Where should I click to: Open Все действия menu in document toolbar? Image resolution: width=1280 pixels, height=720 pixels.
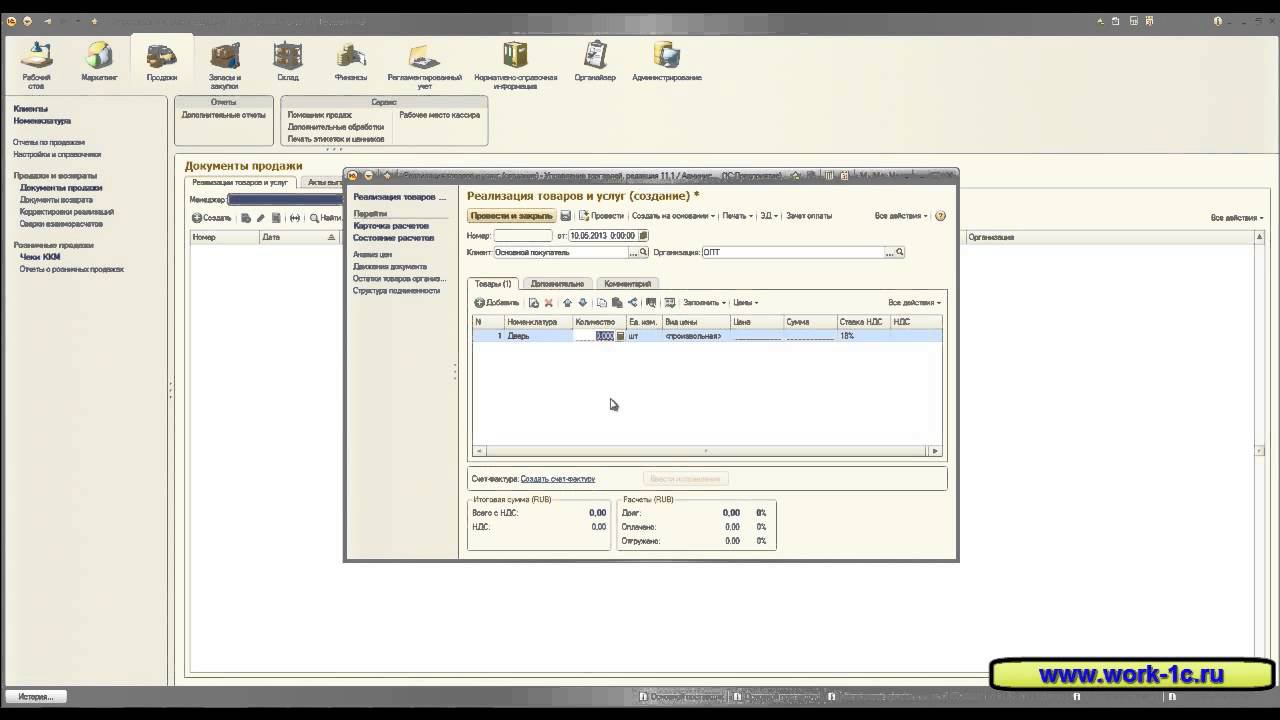click(901, 216)
